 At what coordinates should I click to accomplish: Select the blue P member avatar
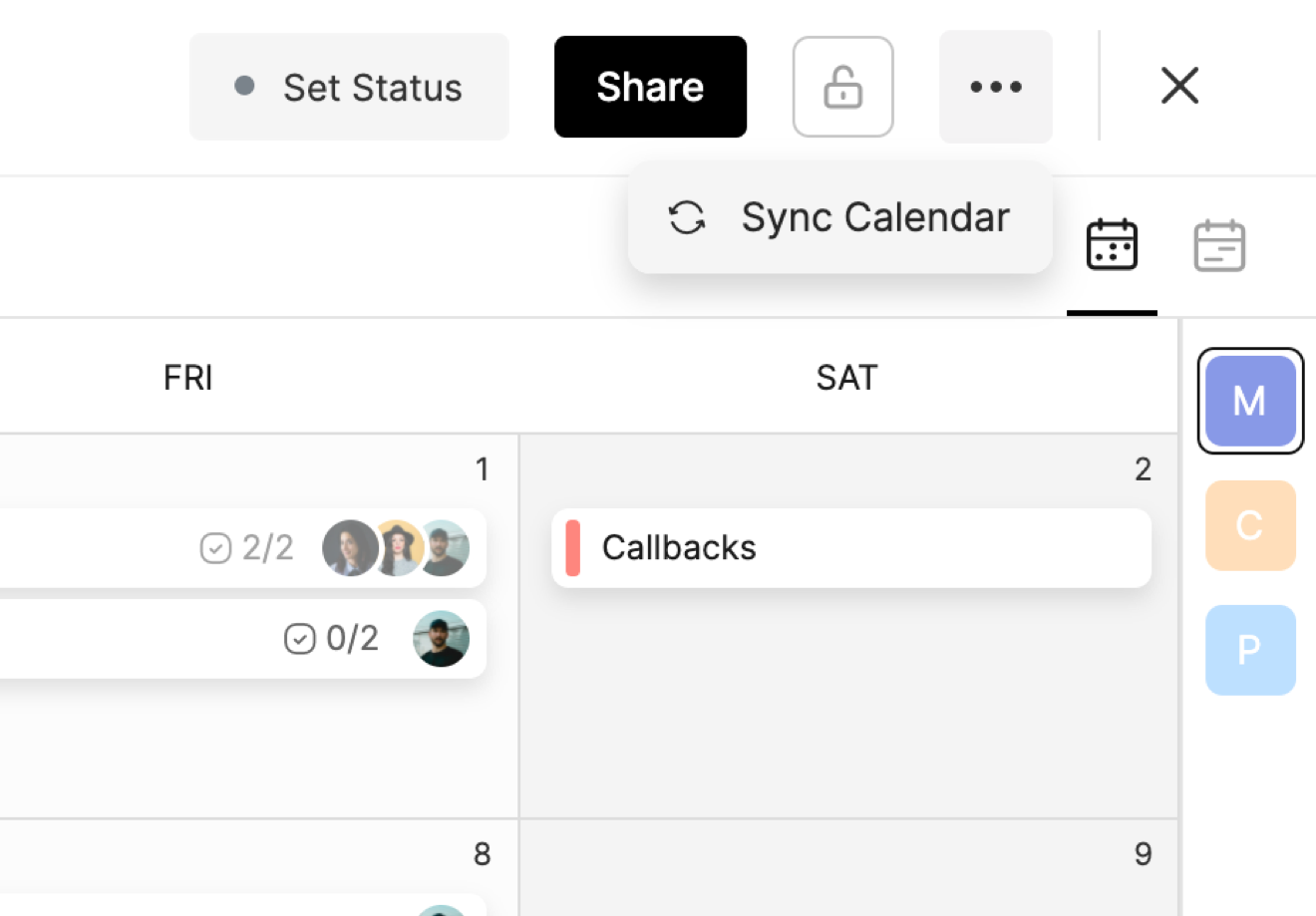1249,650
